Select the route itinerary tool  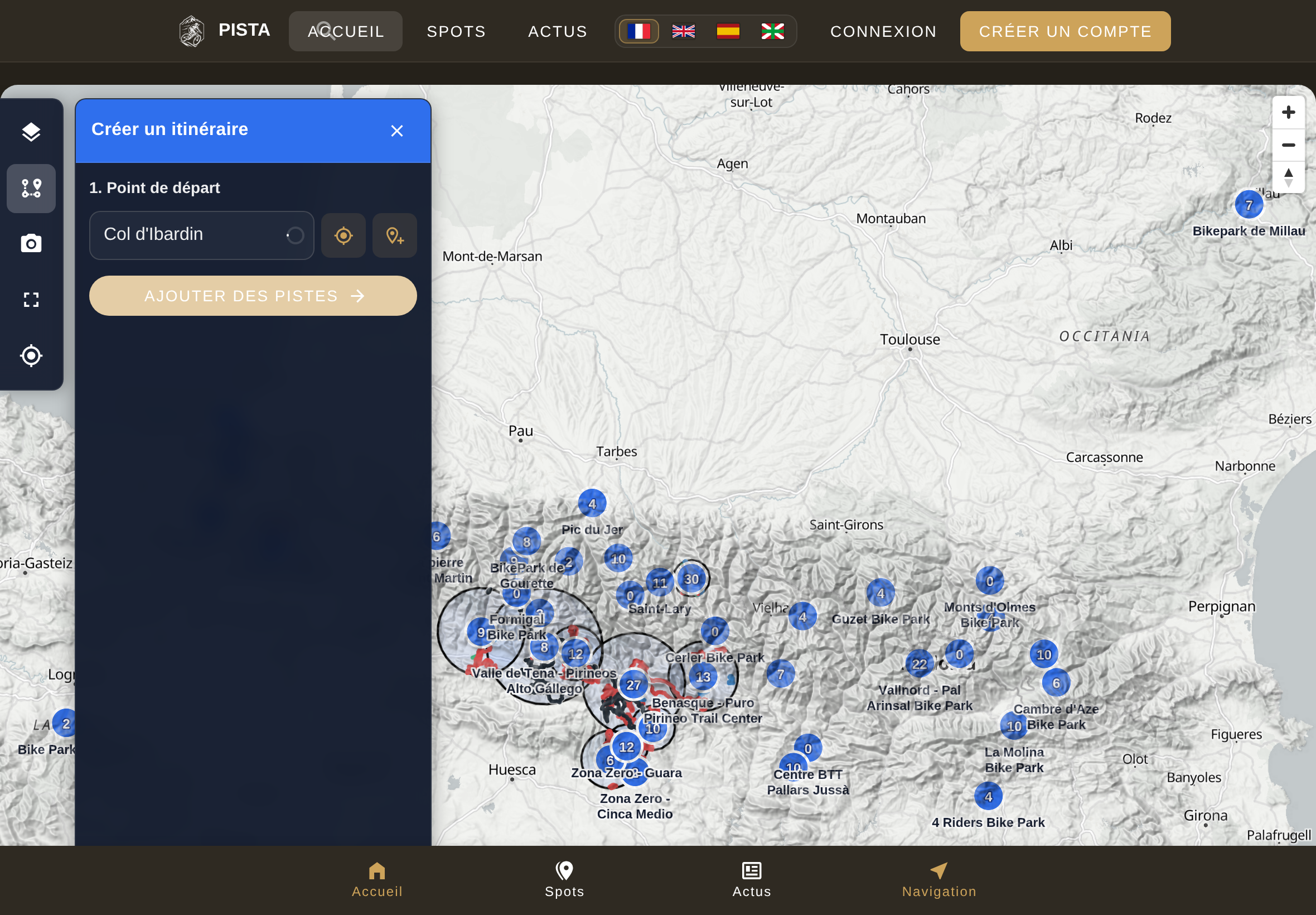pyautogui.click(x=31, y=188)
